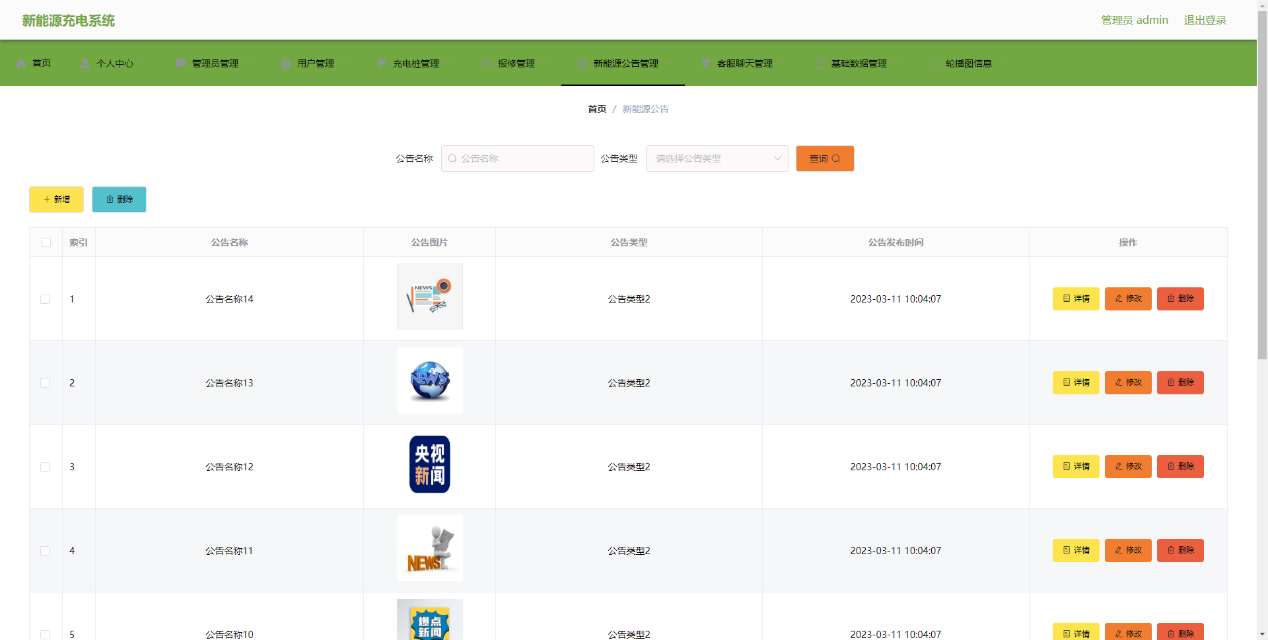Click the teal 删除 batch button

(x=119, y=199)
